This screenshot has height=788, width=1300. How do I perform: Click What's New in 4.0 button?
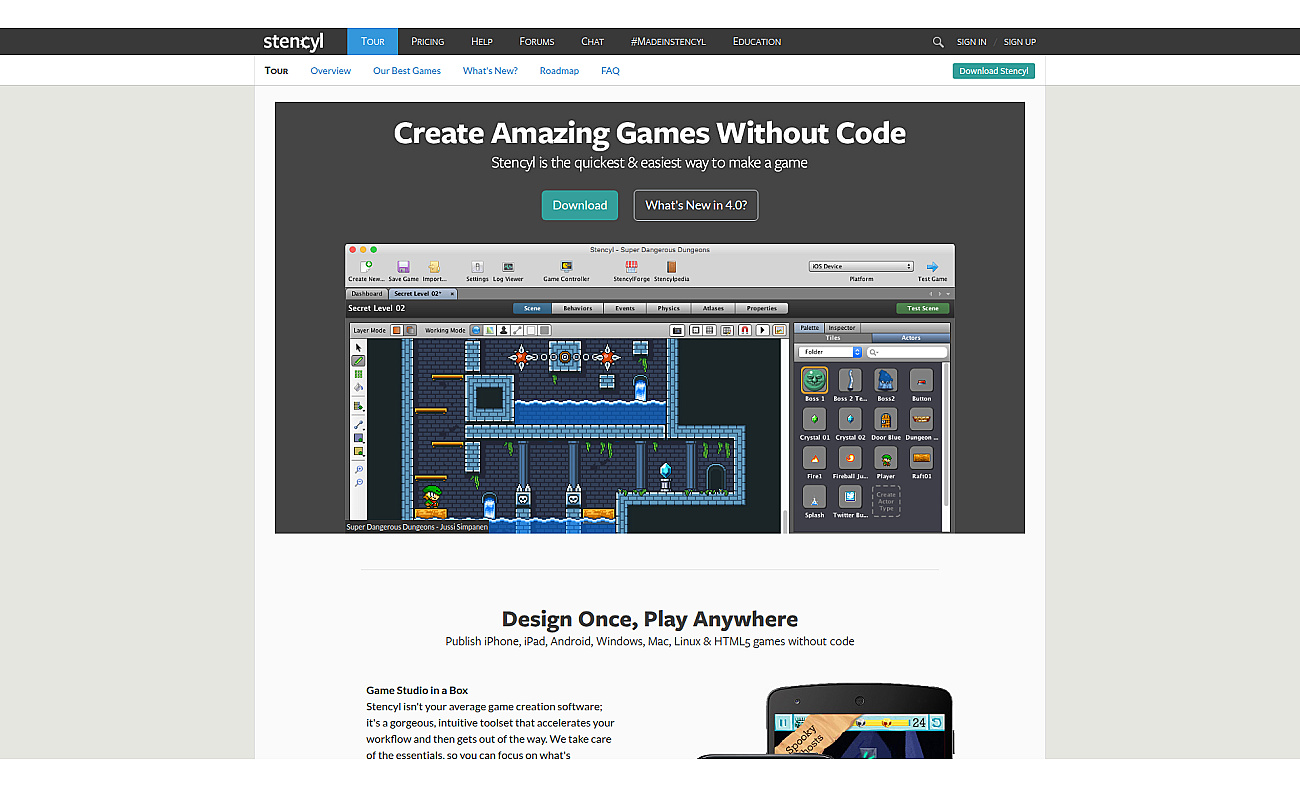click(x=696, y=205)
